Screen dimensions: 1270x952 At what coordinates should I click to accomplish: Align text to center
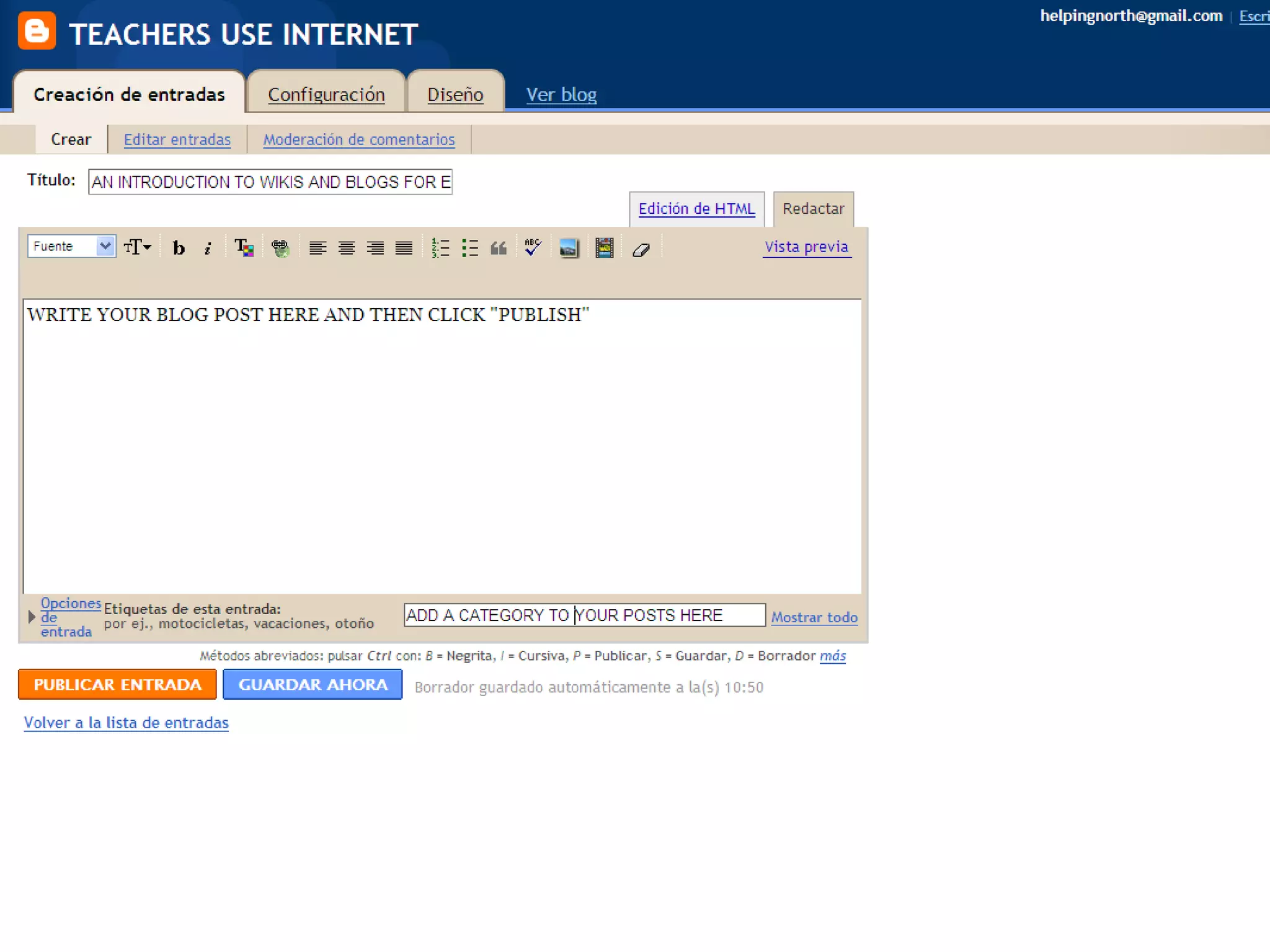[x=347, y=248]
